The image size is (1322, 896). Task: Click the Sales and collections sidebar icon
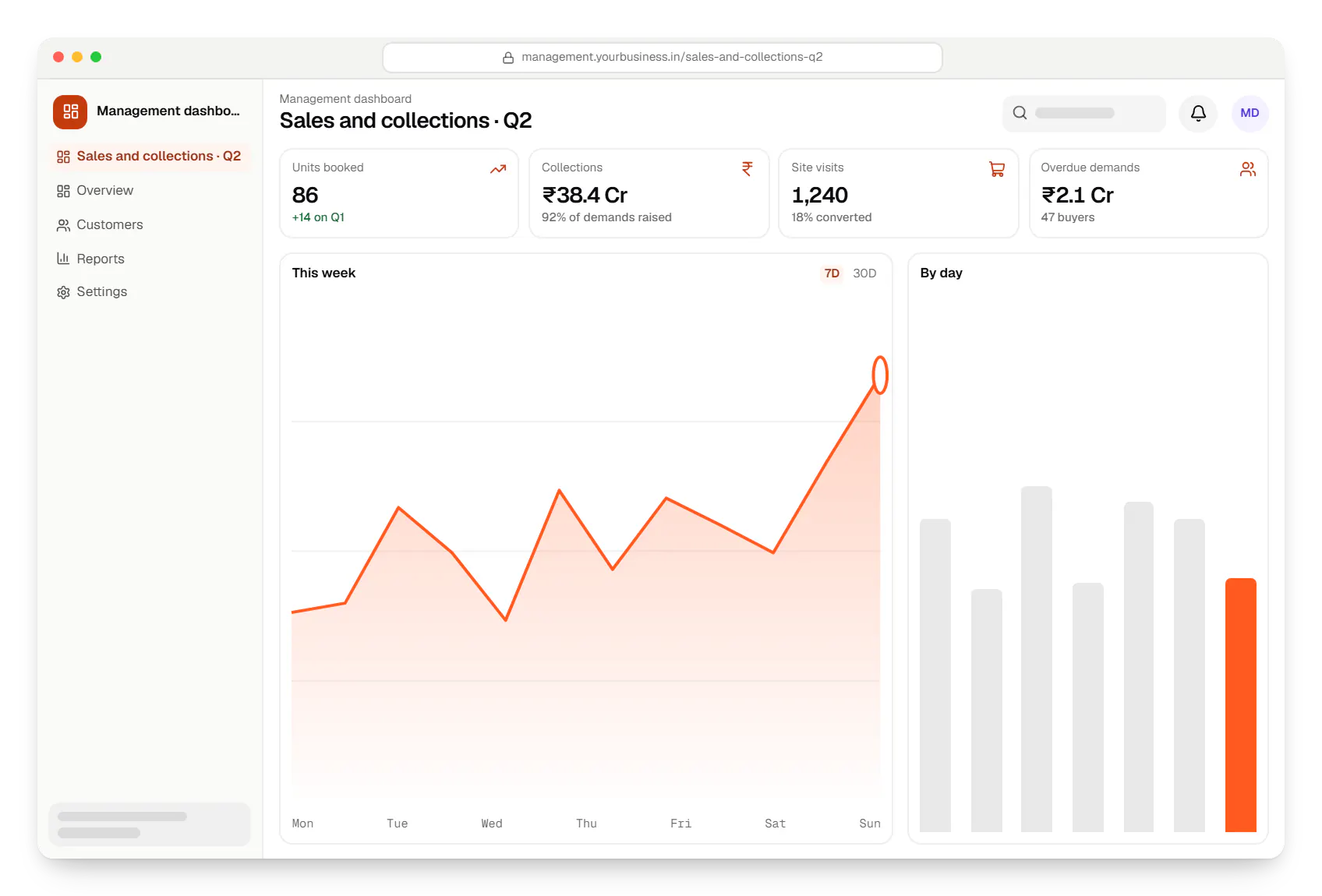coord(63,157)
